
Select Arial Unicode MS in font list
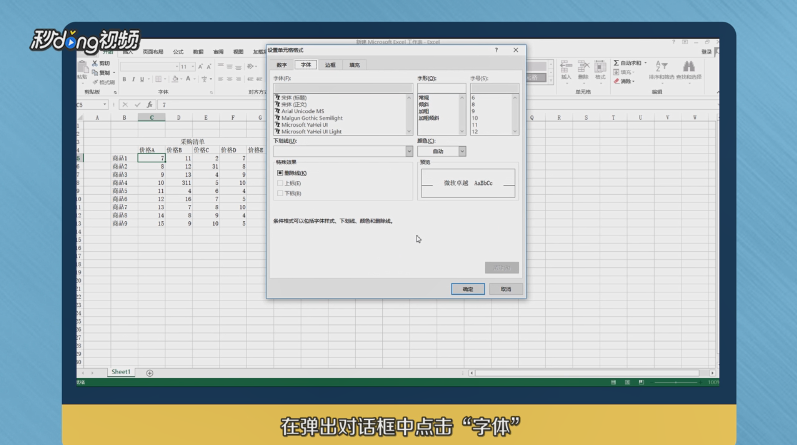click(x=303, y=111)
